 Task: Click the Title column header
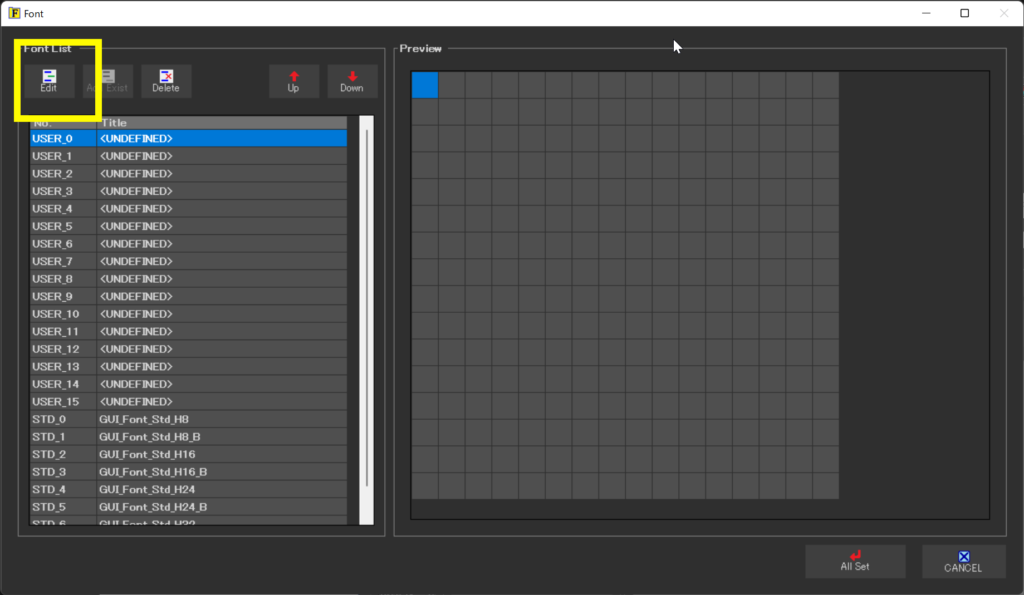(x=220, y=123)
